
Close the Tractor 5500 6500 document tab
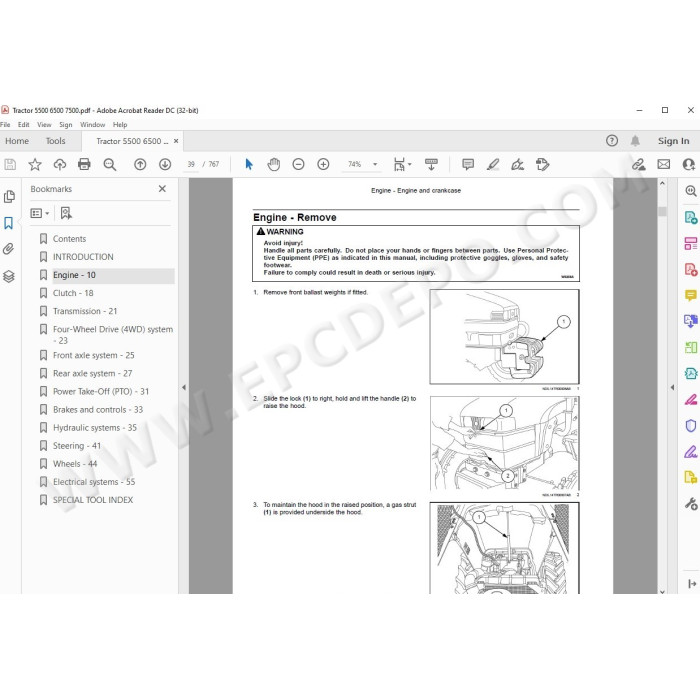[176, 141]
